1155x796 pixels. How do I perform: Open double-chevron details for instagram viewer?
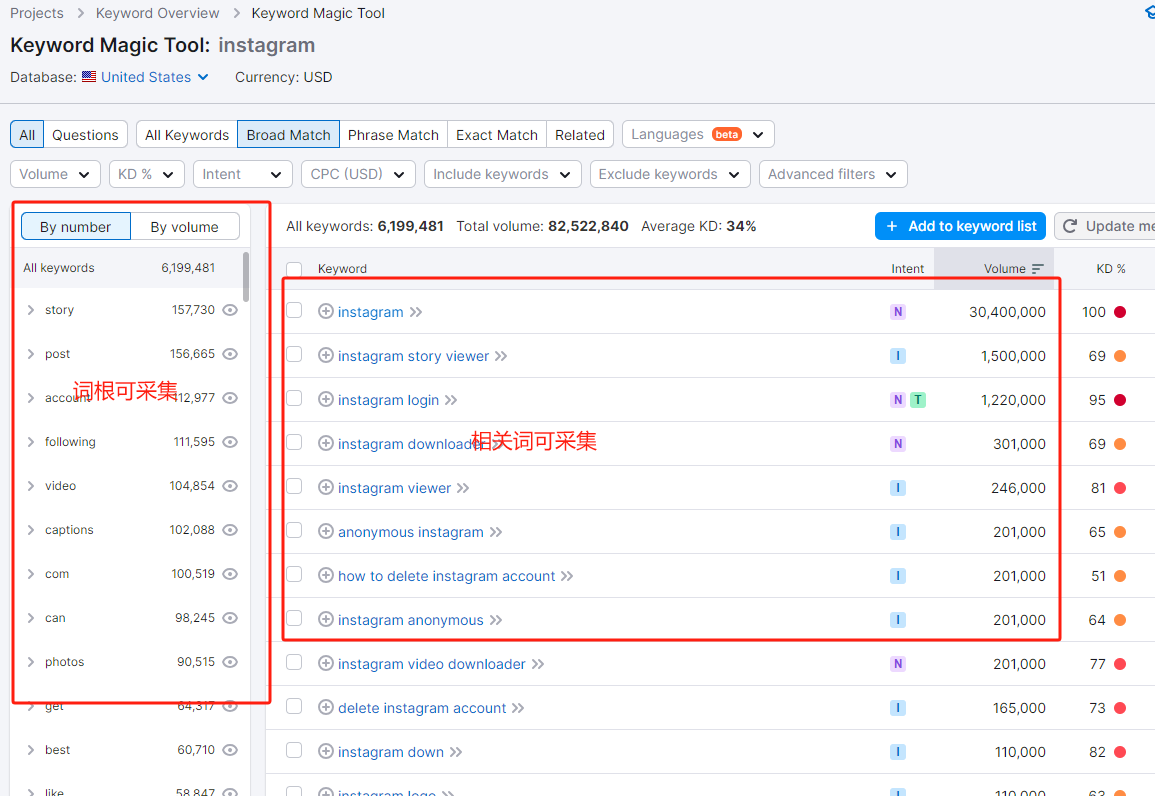463,488
